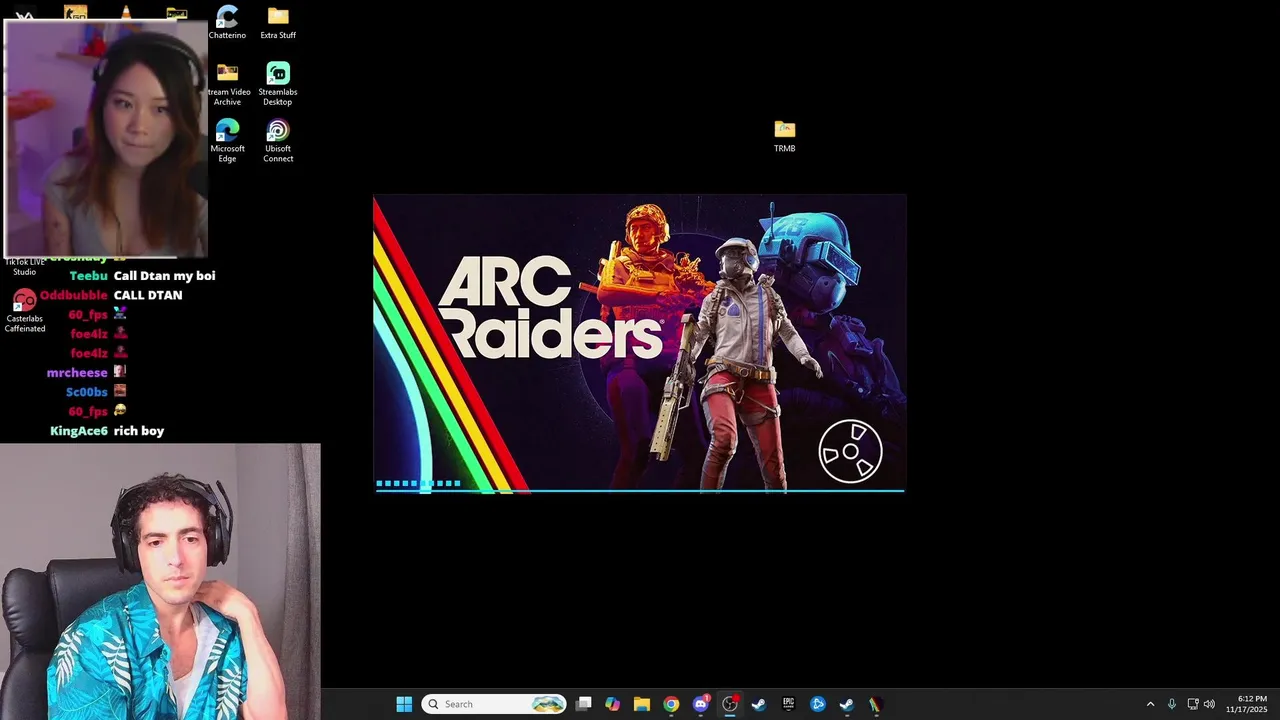Launch Streamlabs Desktop from the desktop
This screenshot has width=1280, height=720.
278,85
